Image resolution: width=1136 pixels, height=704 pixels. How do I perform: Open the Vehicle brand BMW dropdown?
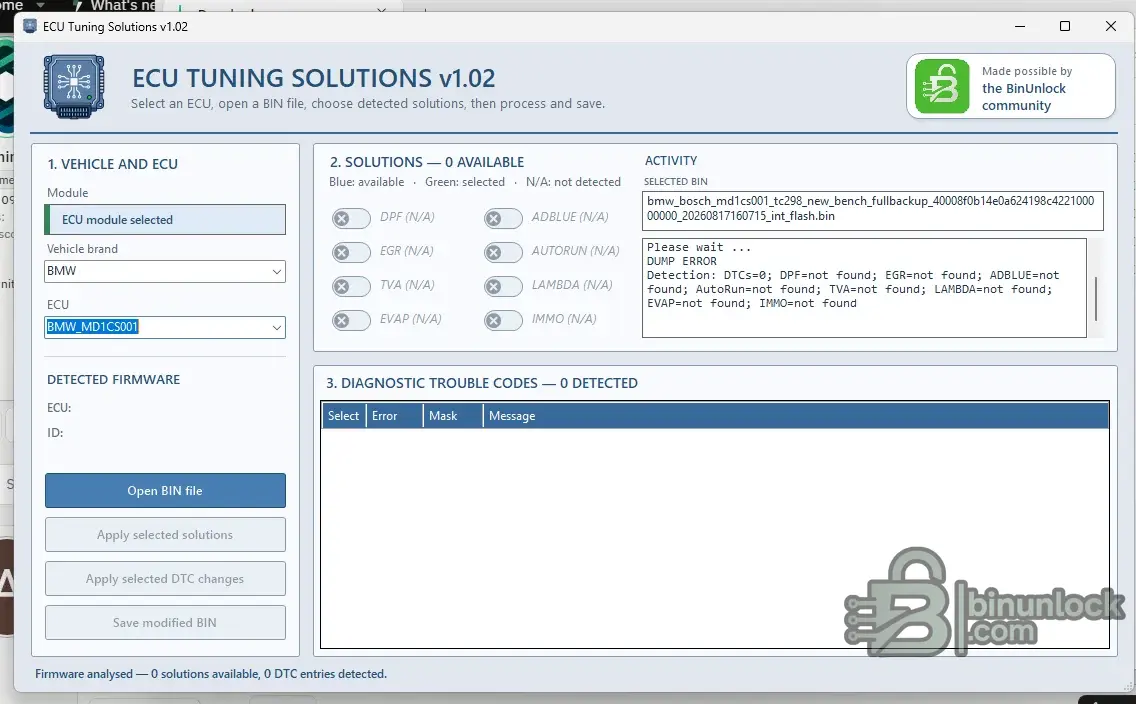(x=164, y=271)
